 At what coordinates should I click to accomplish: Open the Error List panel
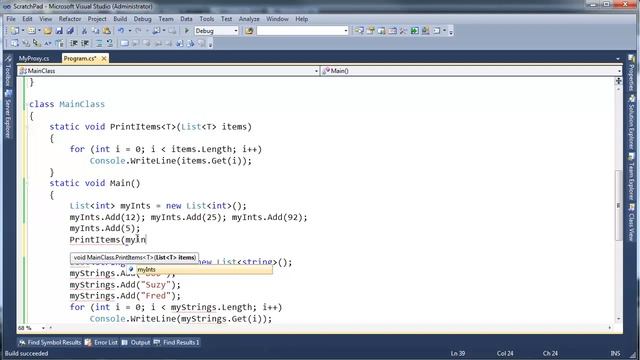(101, 342)
